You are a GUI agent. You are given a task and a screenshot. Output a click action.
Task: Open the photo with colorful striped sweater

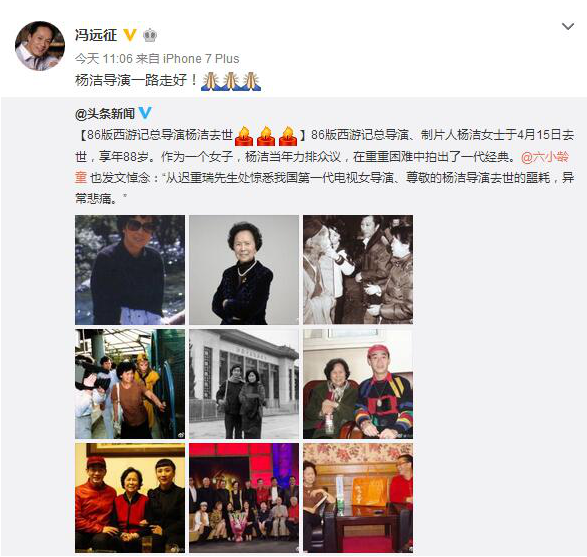(358, 384)
